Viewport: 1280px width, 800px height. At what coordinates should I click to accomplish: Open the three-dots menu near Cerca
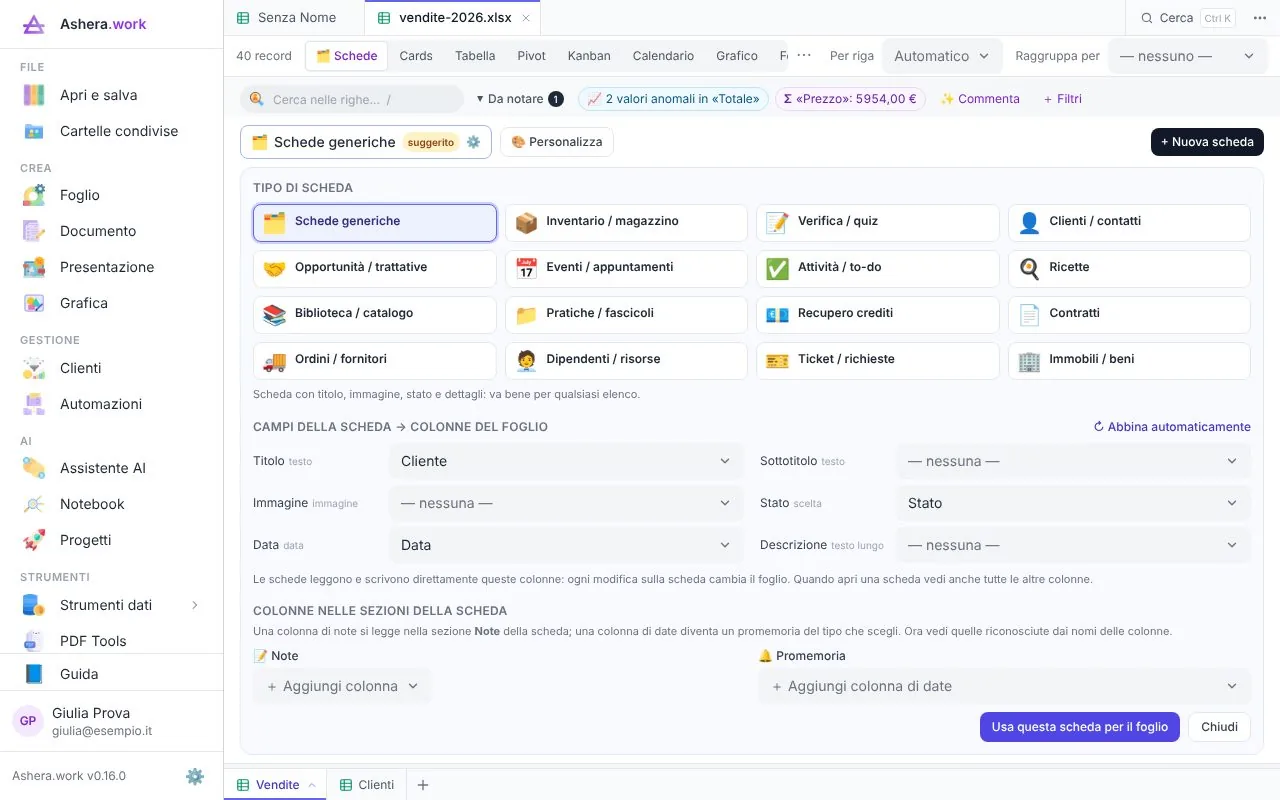click(x=1259, y=18)
